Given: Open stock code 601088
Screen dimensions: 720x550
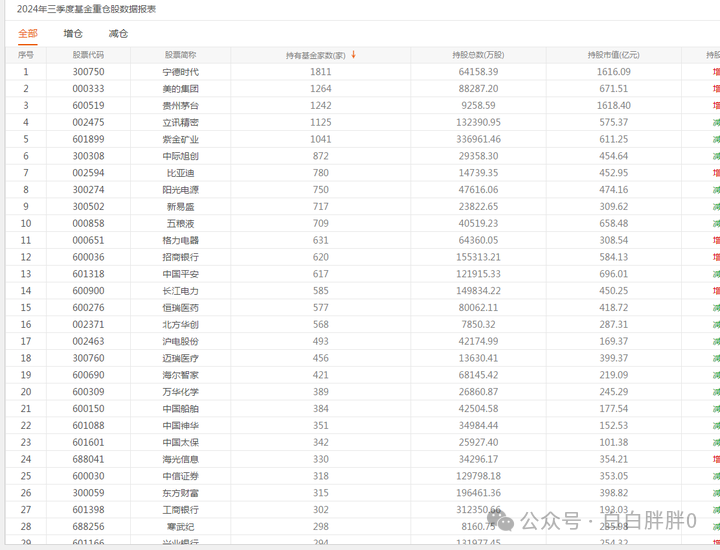Looking at the screenshot, I should [x=88, y=426].
